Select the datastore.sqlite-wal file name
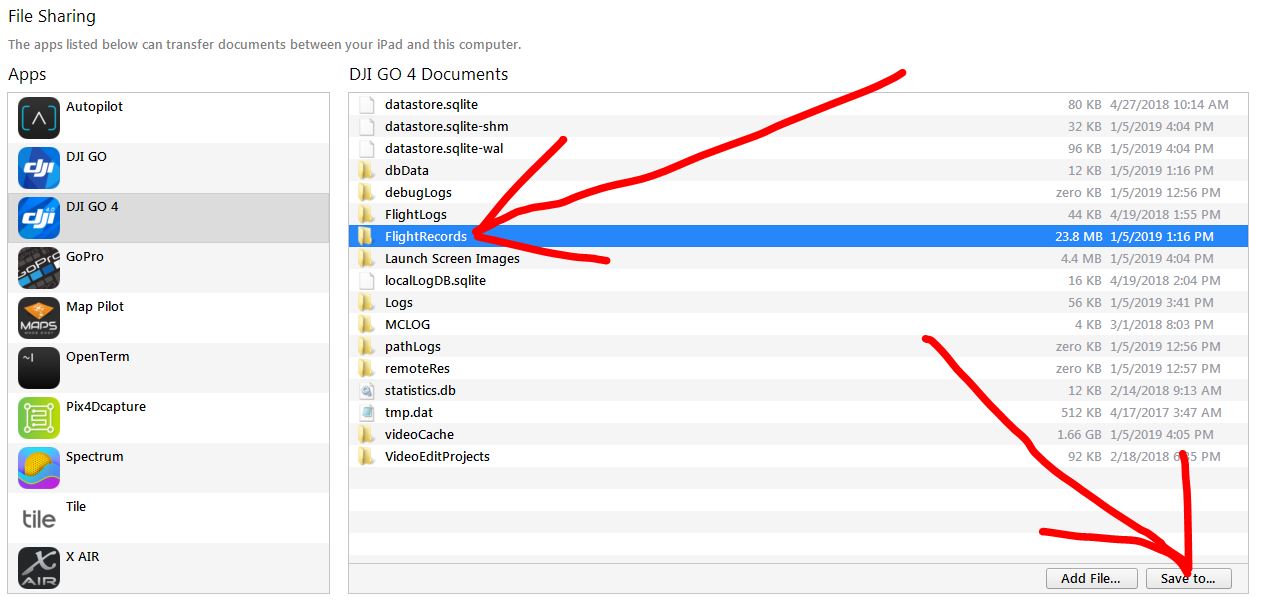The width and height of the screenshot is (1265, 602). point(444,148)
